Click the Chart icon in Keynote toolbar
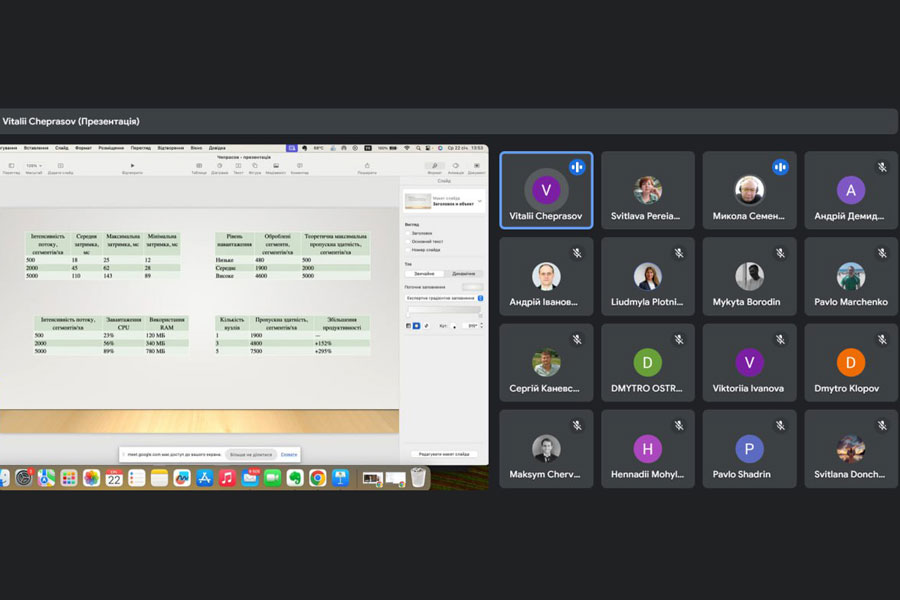900x600 pixels. tap(219, 166)
